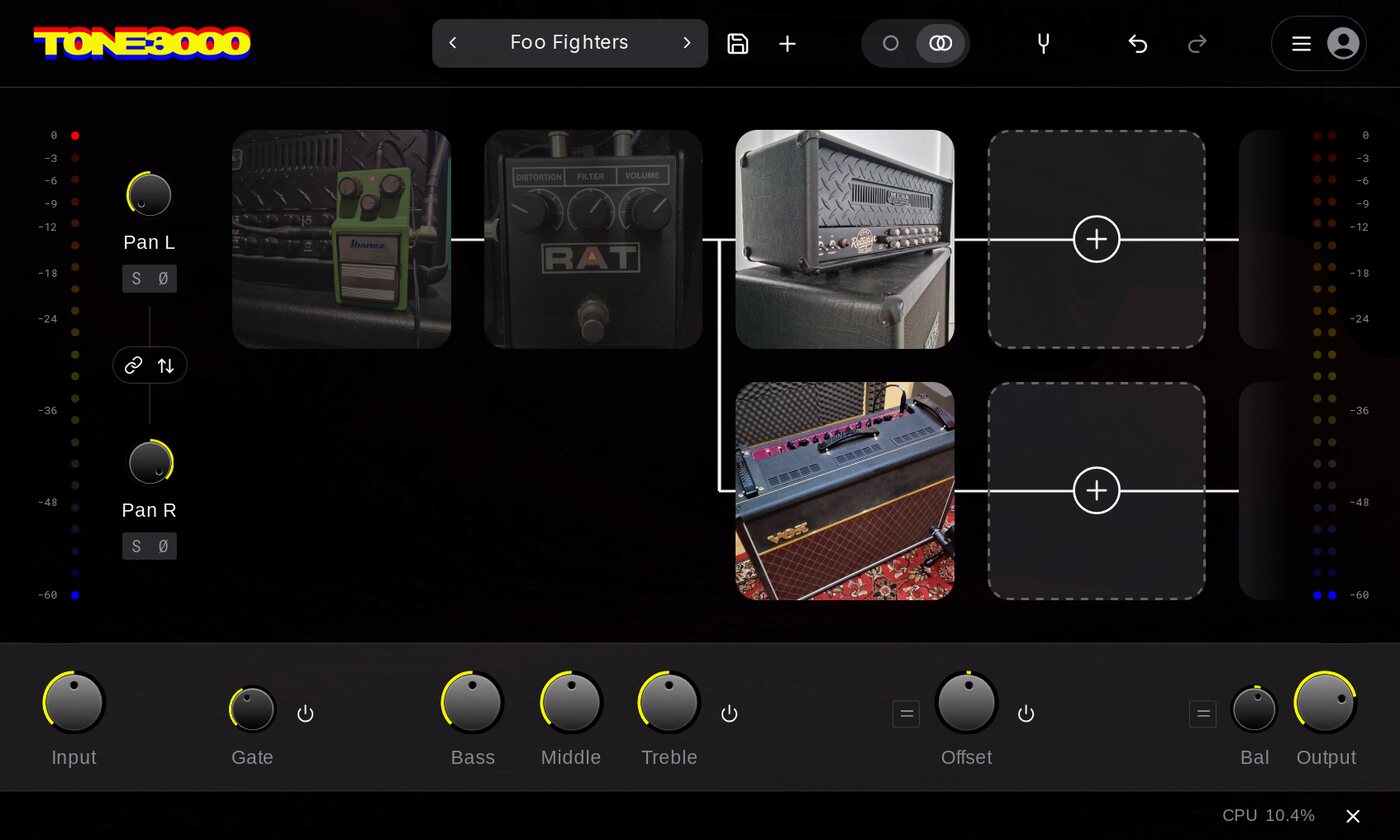Switch to mono single-circle mode
This screenshot has width=1400, height=840.
pyautogui.click(x=890, y=43)
